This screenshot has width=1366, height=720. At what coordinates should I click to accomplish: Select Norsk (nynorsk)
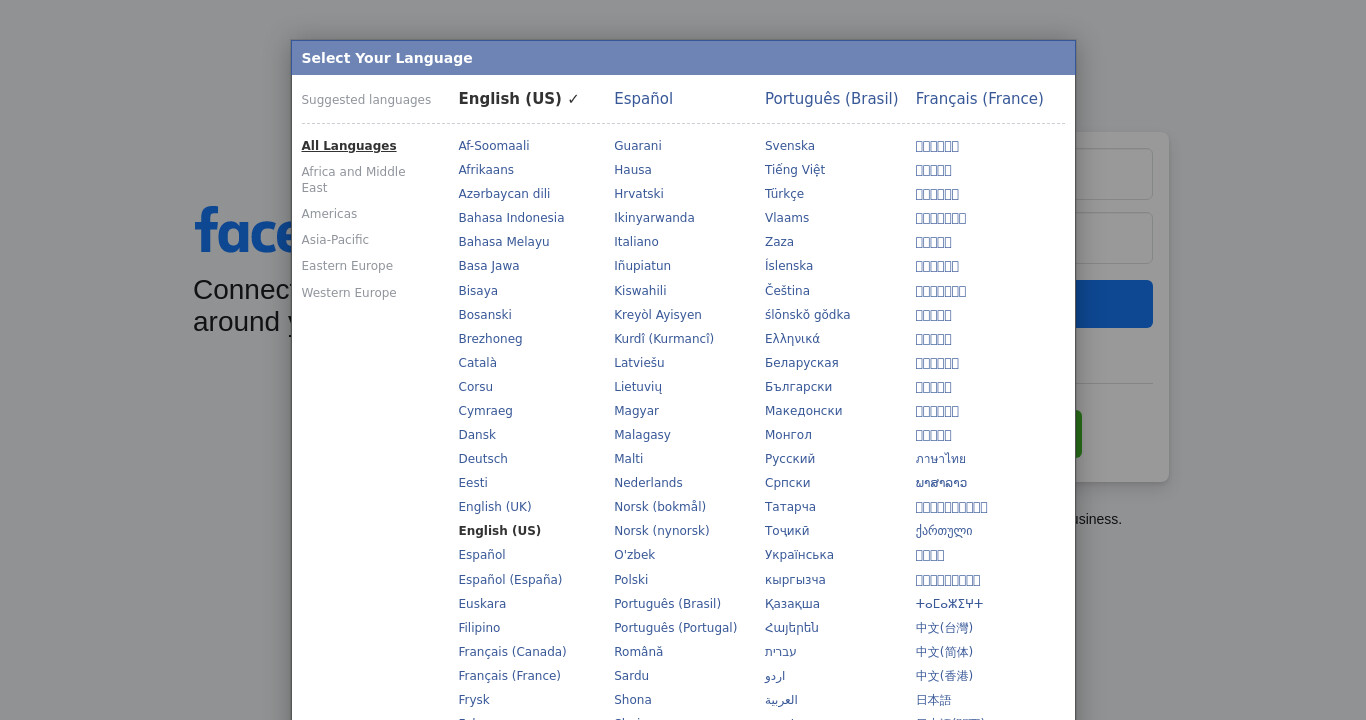click(662, 531)
